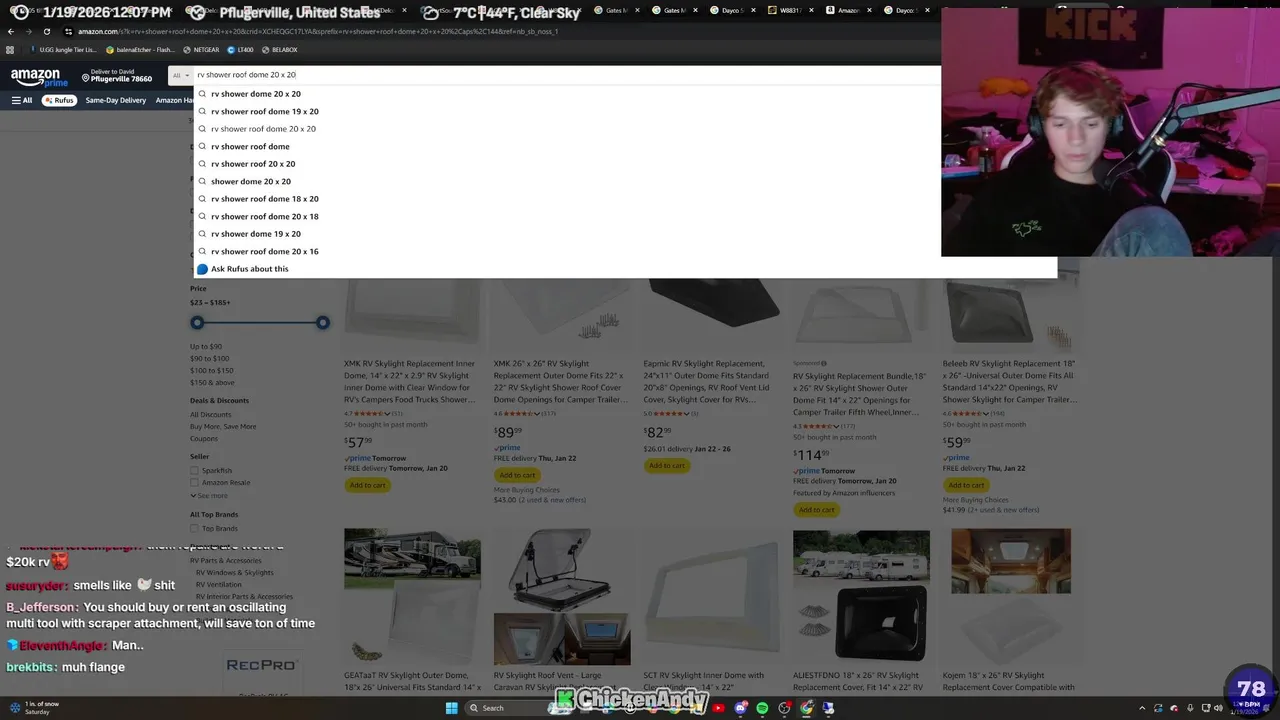Open NETGEAR bookmark
Screen dimensions: 1280x720
pos(202,50)
